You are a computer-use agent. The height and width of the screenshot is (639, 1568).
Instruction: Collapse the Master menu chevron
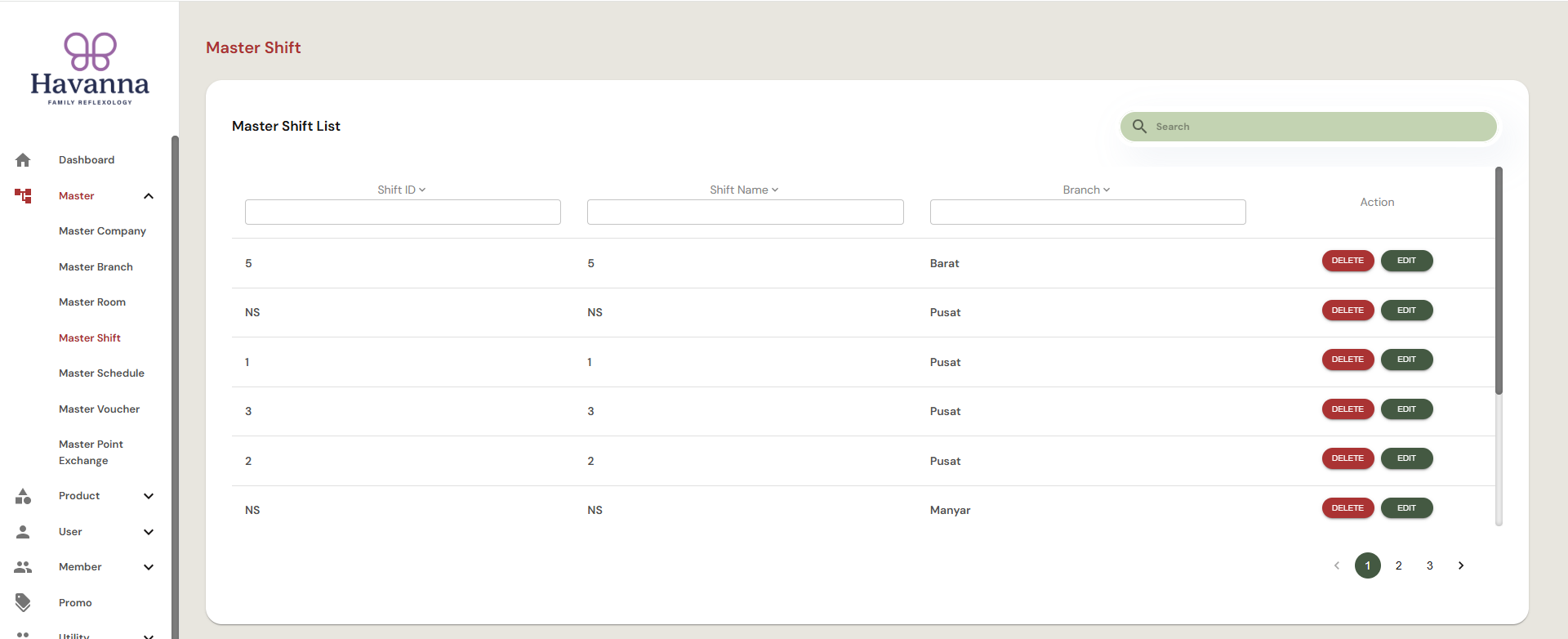[x=149, y=196]
